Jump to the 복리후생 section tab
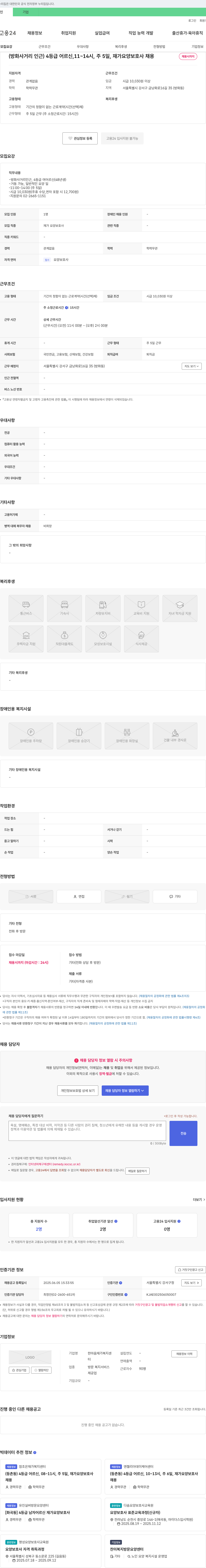Viewport: 206px width, 1568px height. (x=121, y=46)
